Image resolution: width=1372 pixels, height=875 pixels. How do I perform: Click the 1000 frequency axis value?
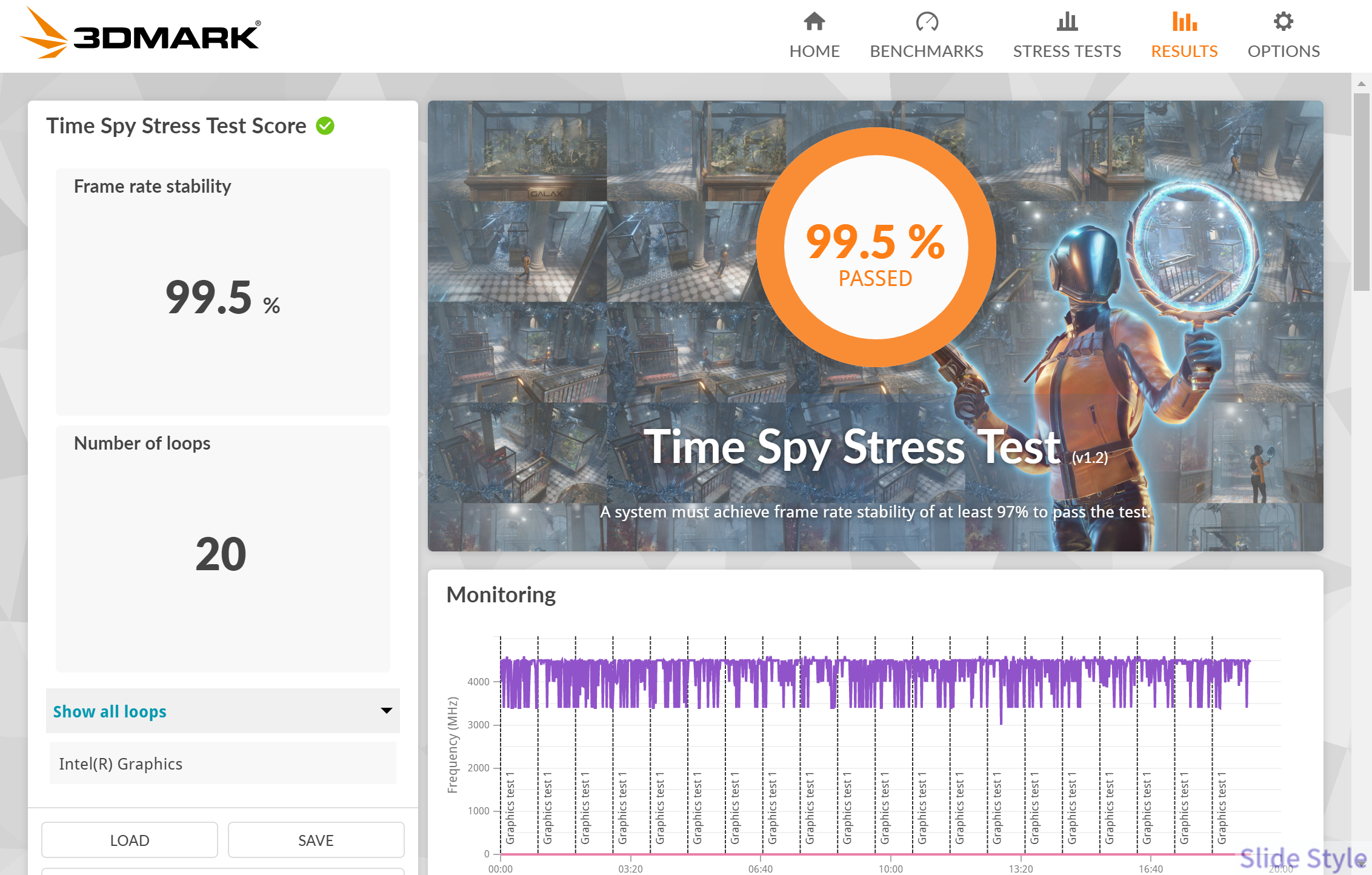[478, 811]
